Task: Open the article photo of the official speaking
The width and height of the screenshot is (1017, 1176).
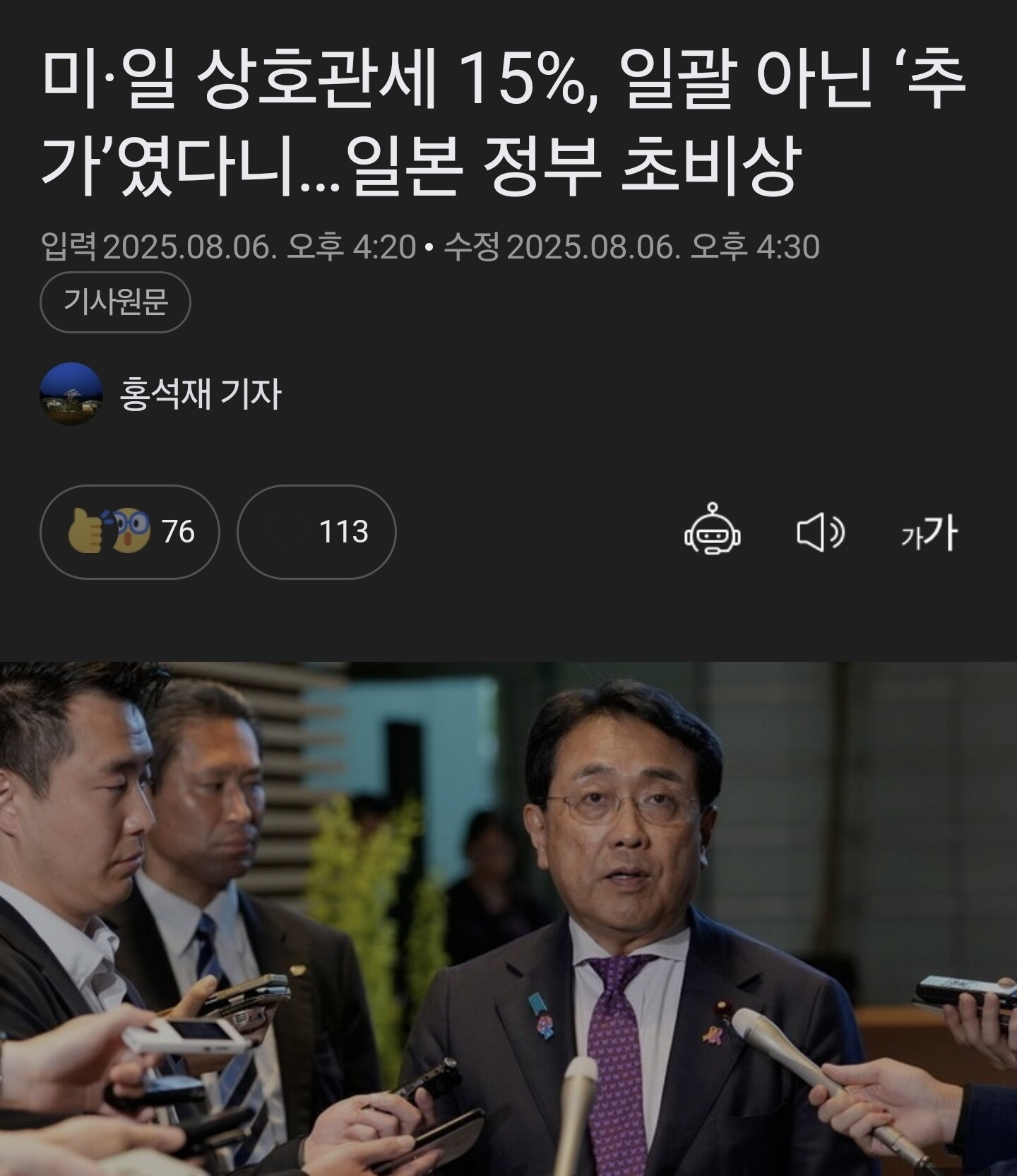Action: 509,918
